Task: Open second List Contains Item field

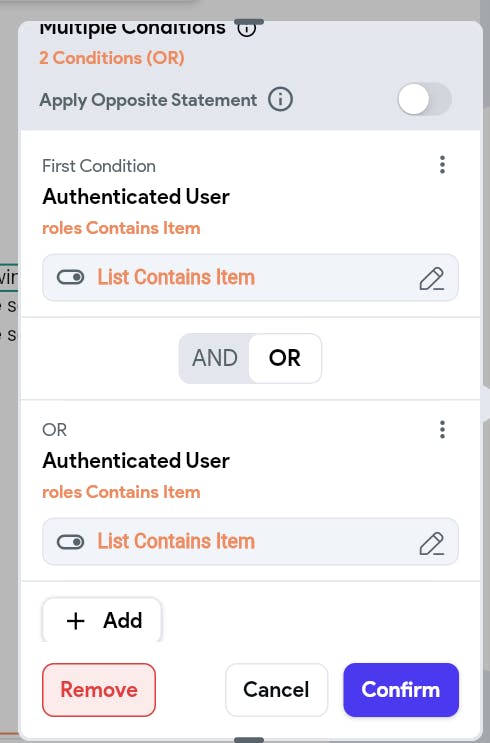Action: pyautogui.click(x=250, y=542)
